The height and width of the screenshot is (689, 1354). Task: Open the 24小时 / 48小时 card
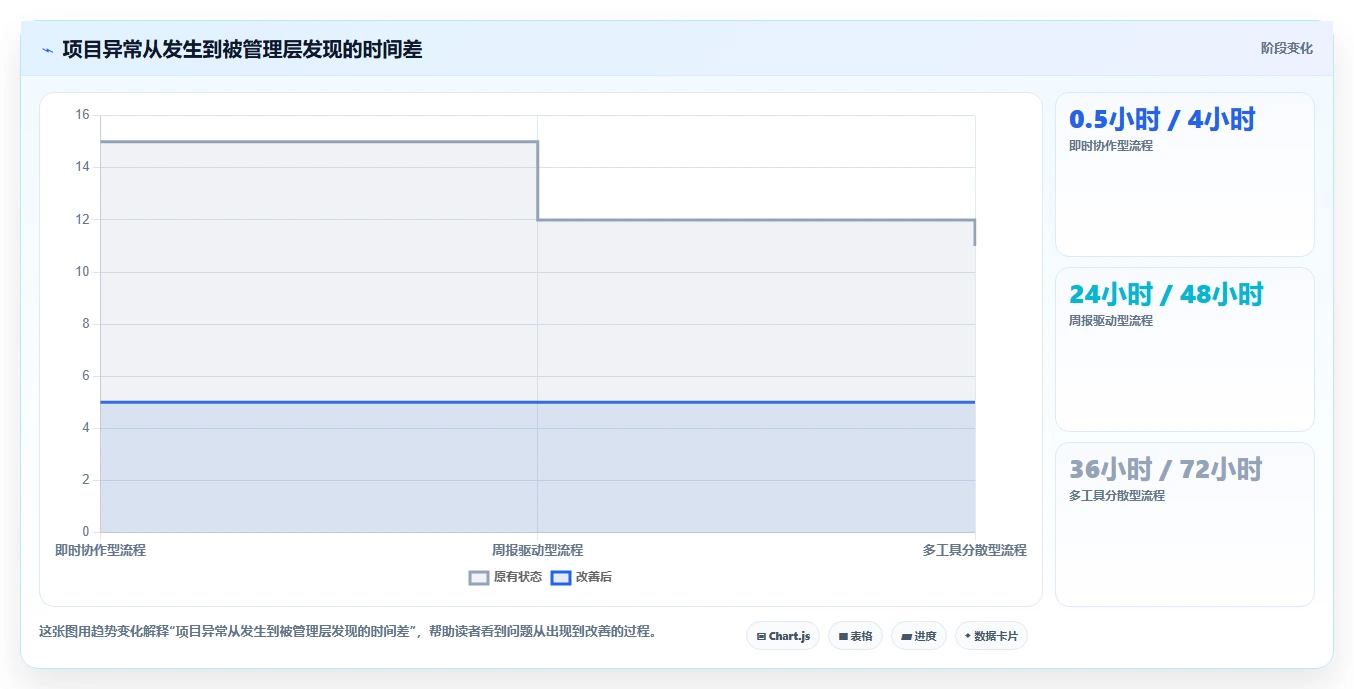tap(1185, 350)
